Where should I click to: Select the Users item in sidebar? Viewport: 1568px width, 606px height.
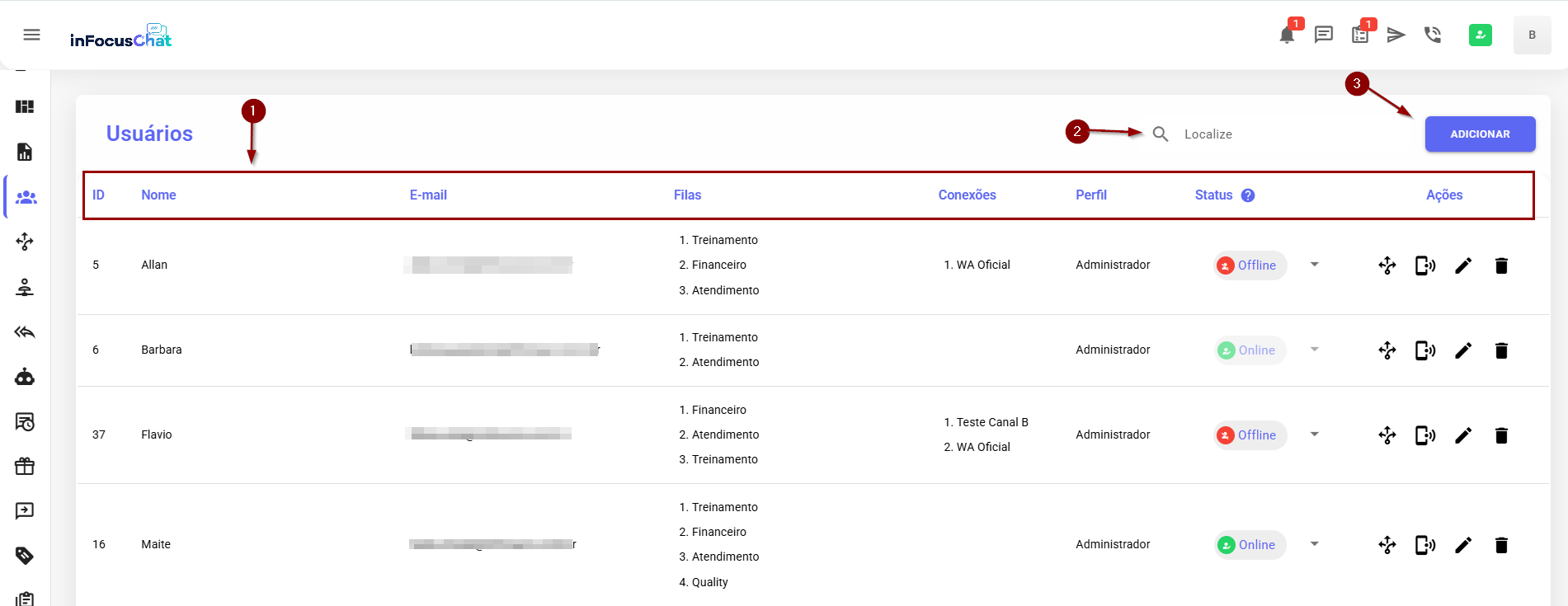coord(26,197)
